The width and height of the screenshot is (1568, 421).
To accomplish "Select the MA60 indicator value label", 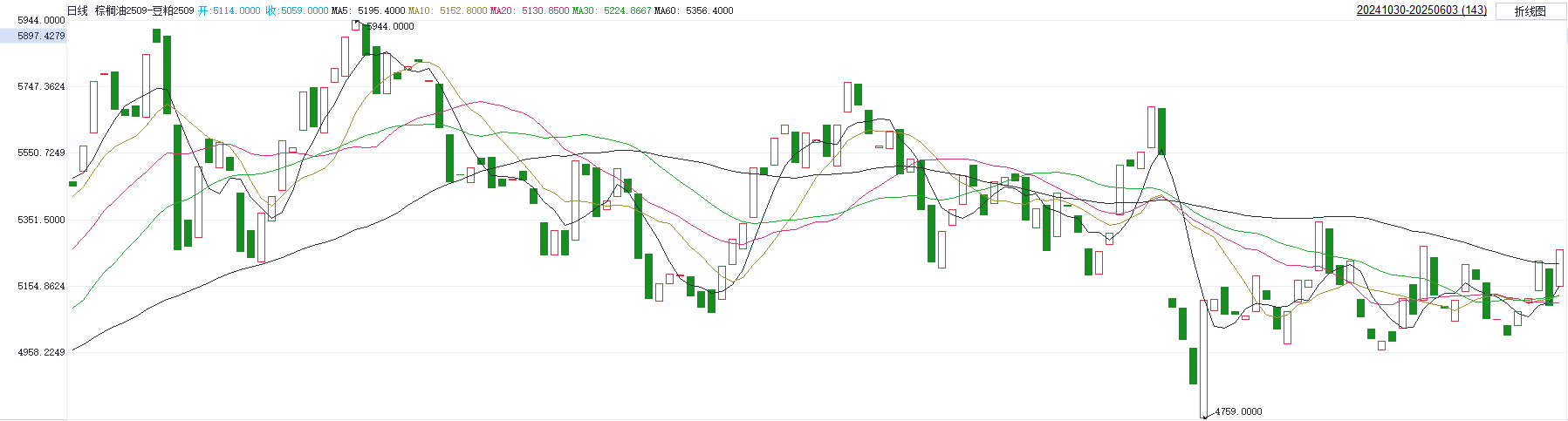I will (x=694, y=10).
